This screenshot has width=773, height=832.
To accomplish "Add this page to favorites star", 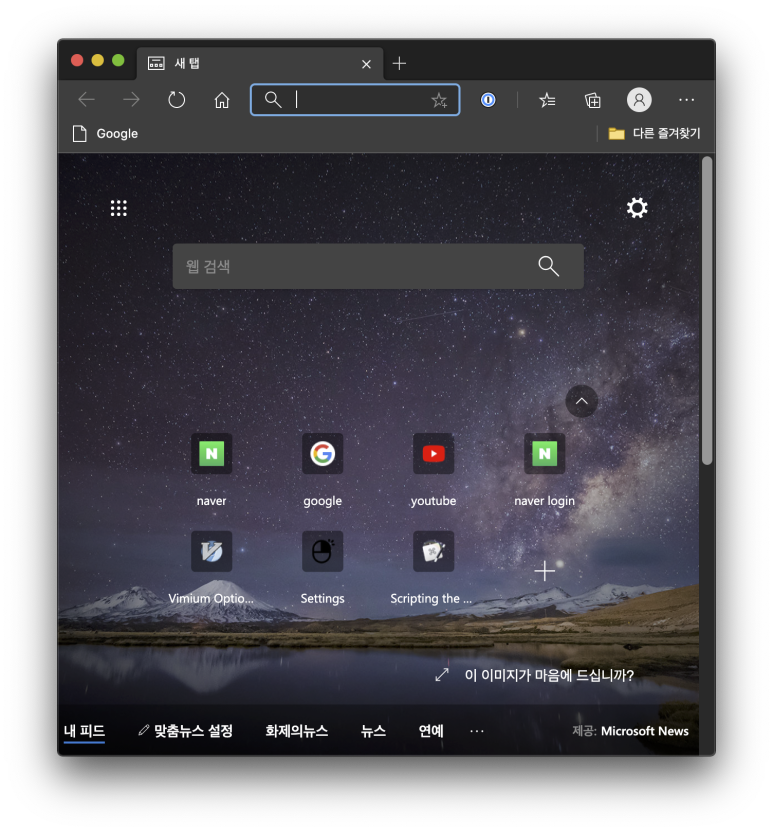I will (x=439, y=100).
